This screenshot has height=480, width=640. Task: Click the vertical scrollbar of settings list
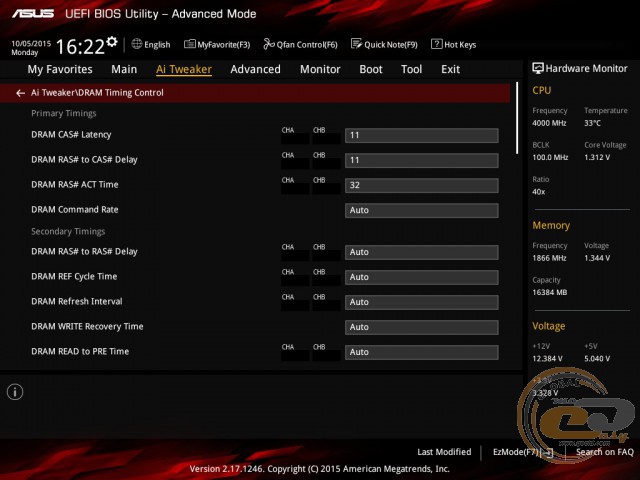click(517, 118)
